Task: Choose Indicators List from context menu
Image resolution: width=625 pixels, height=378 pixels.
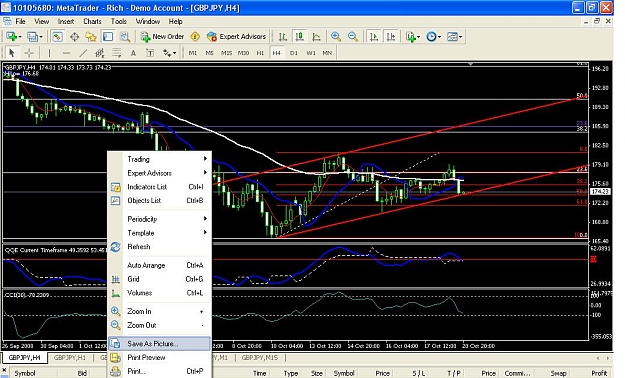Action: 159,187
